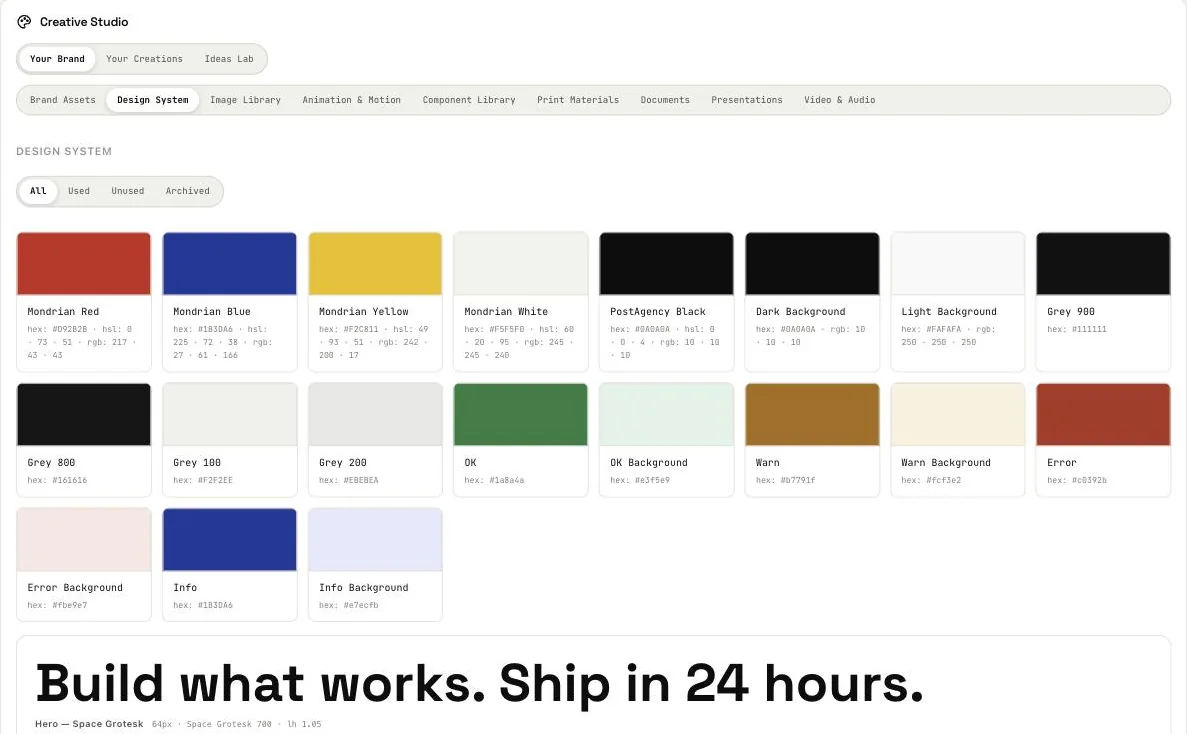Click the Creative Studio palette icon
The width and height of the screenshot is (1187, 734).
[24, 22]
